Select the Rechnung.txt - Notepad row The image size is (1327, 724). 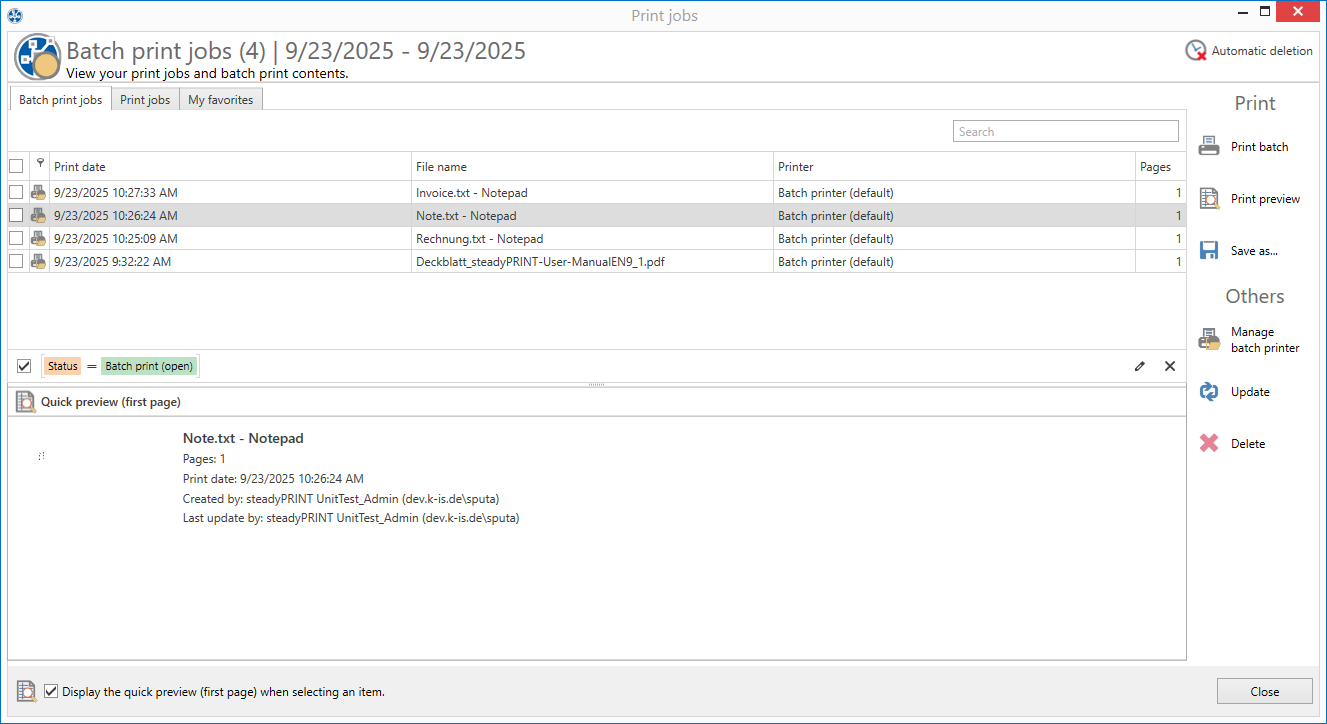click(x=597, y=238)
